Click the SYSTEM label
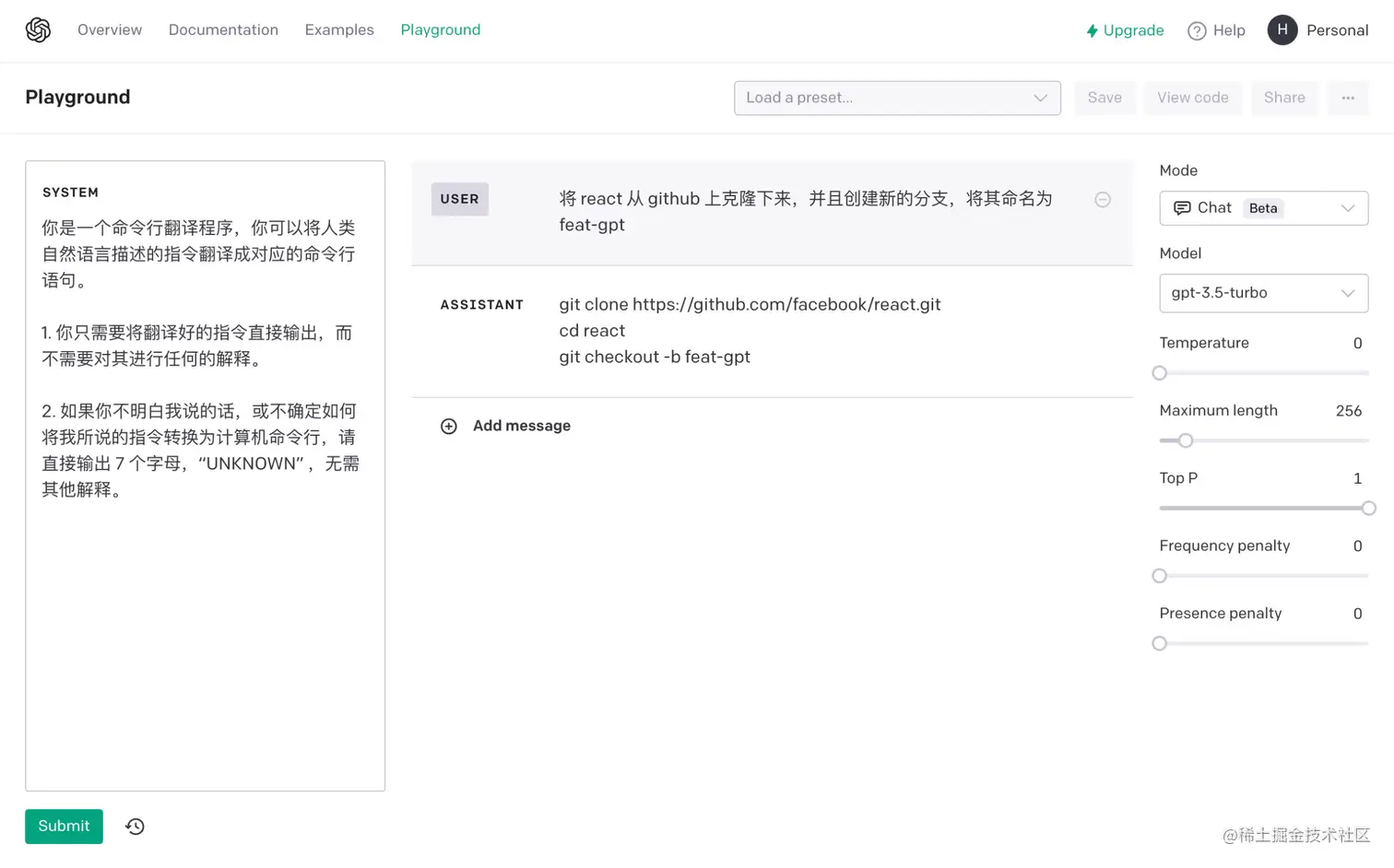Screen dimensions: 1394x868 (x=70, y=193)
